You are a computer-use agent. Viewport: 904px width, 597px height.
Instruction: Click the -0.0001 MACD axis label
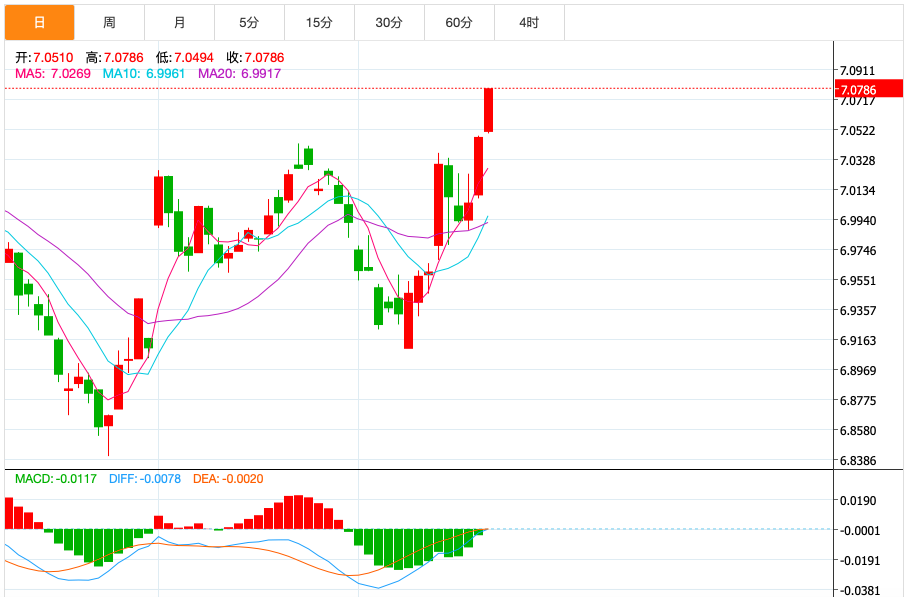(x=858, y=531)
